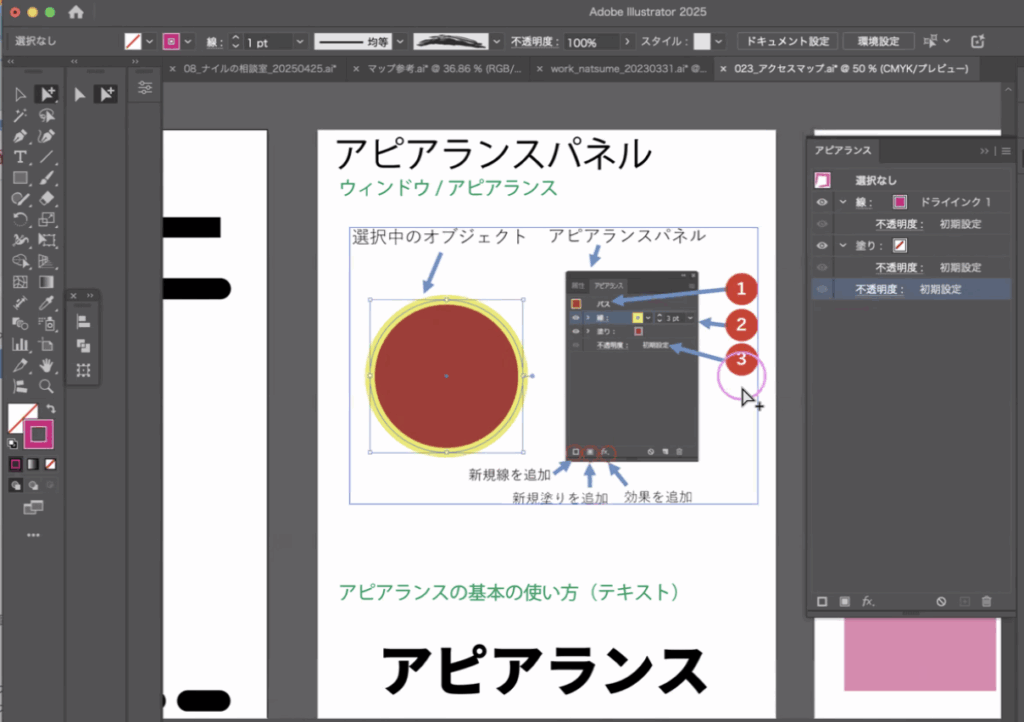Click the 環境設定 button

point(877,42)
